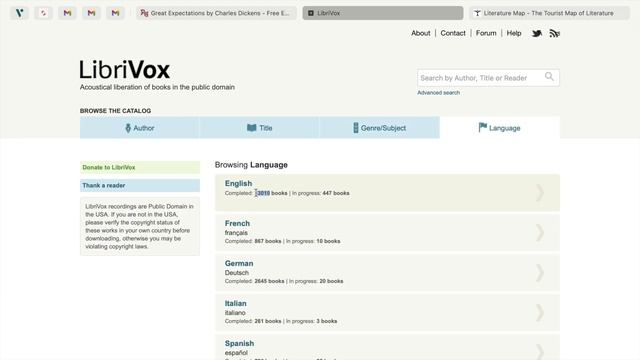Expand English row chevron arrow

[540, 193]
